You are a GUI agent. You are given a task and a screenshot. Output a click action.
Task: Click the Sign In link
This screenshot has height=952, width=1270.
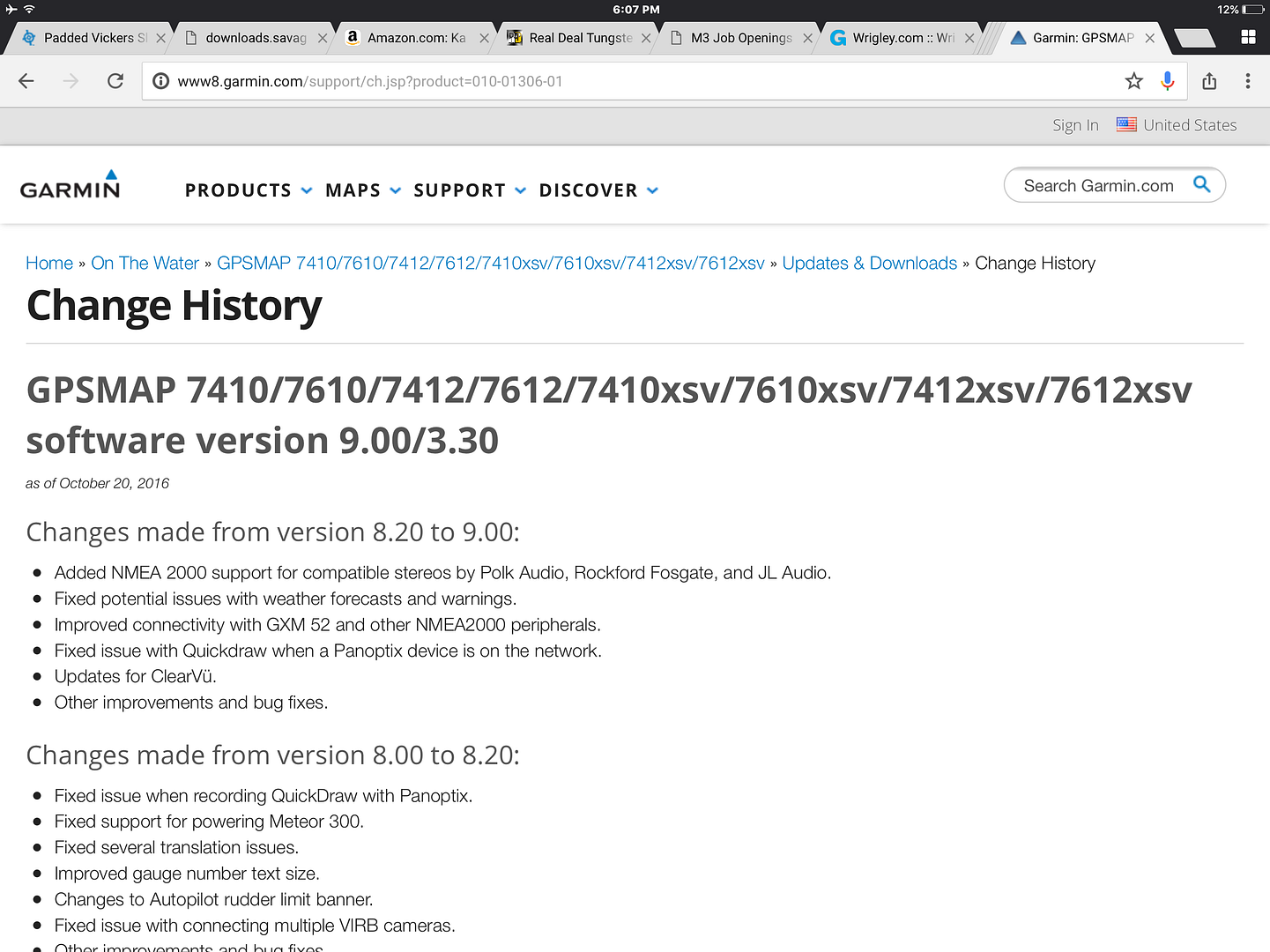coord(1075,125)
